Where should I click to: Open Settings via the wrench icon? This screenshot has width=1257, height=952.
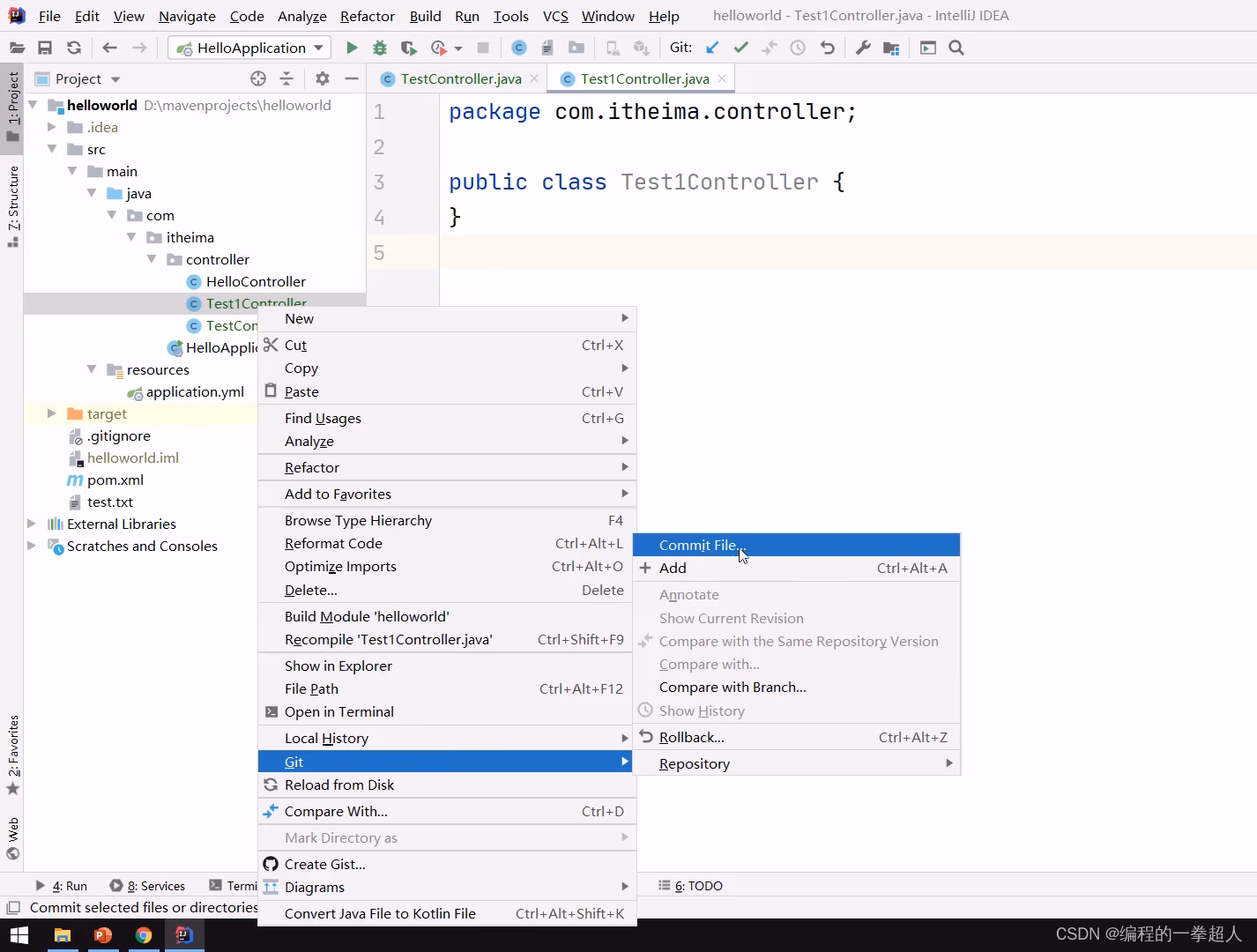[x=863, y=48]
